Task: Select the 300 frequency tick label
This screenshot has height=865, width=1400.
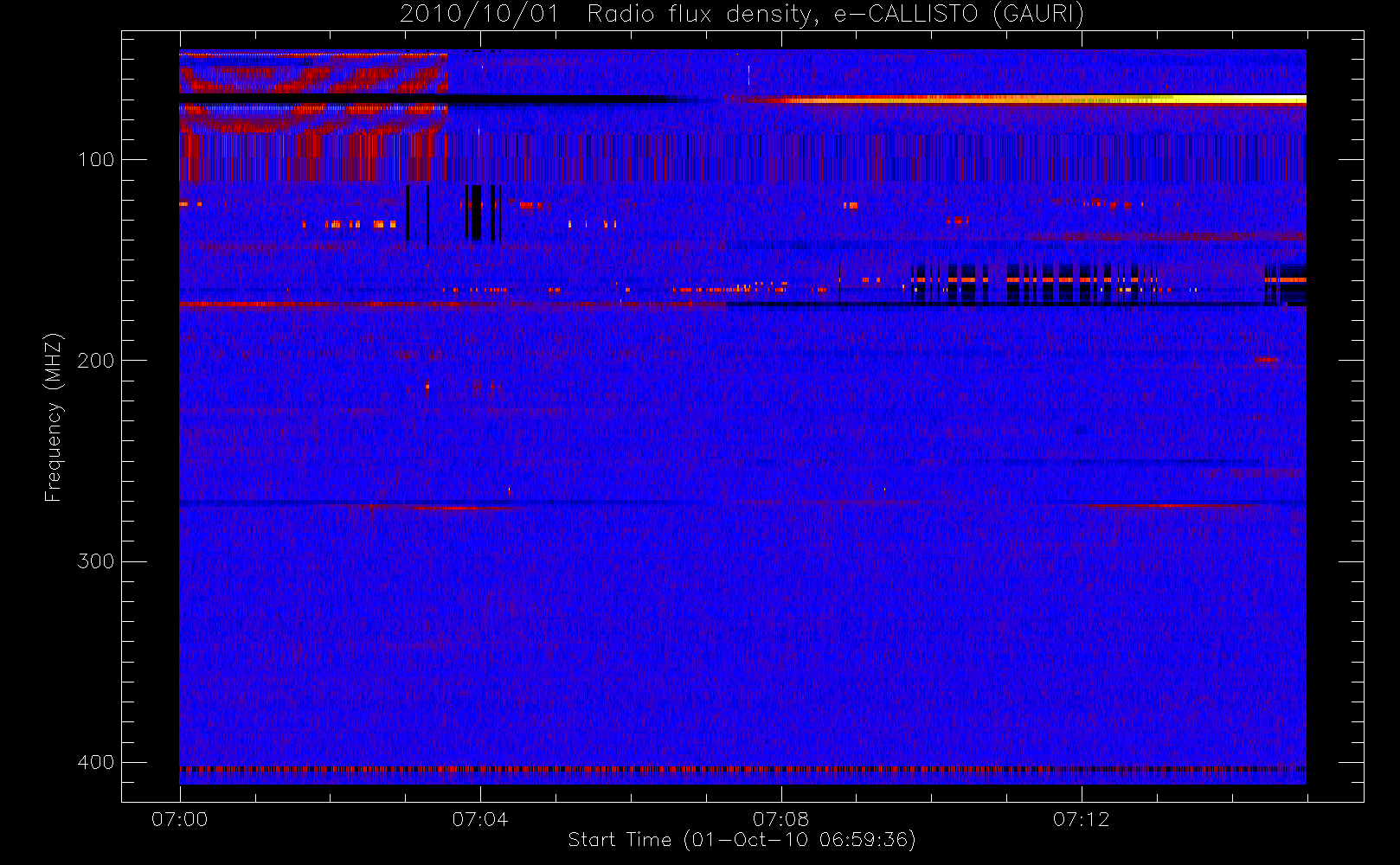Action: point(96,561)
